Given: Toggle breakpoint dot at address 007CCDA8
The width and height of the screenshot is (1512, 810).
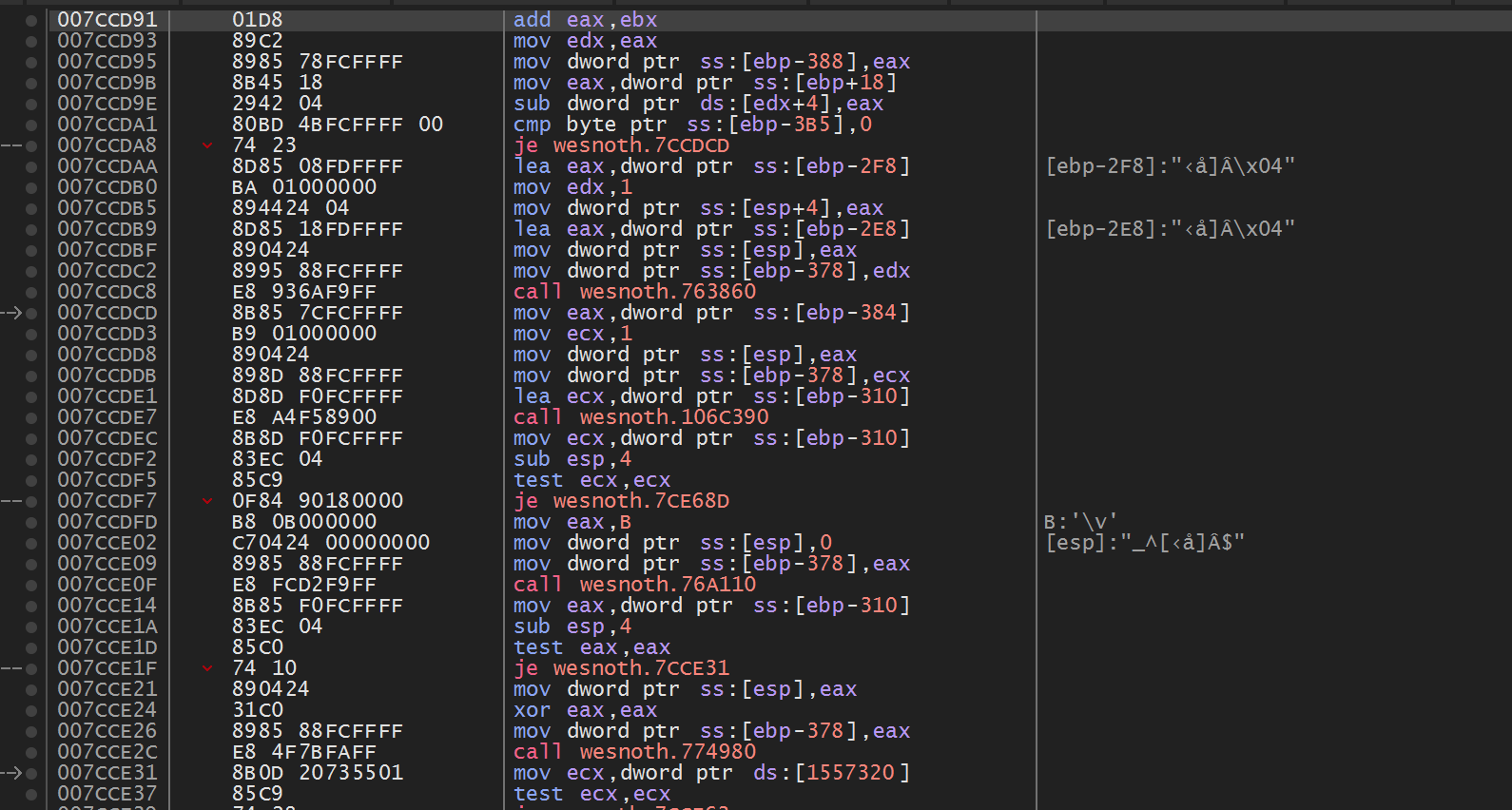Looking at the screenshot, I should 31,145.
